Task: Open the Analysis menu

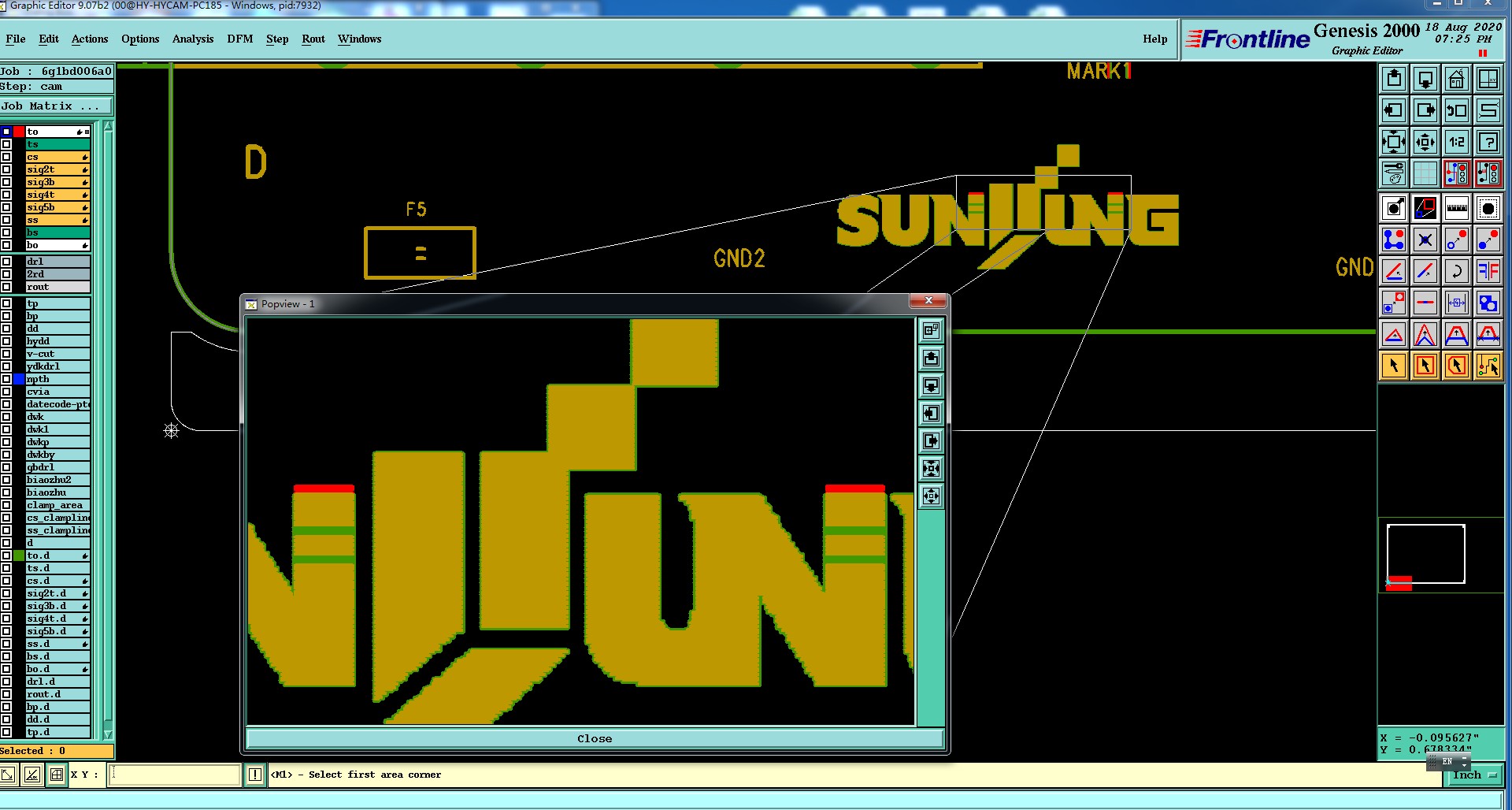Action: (x=193, y=39)
